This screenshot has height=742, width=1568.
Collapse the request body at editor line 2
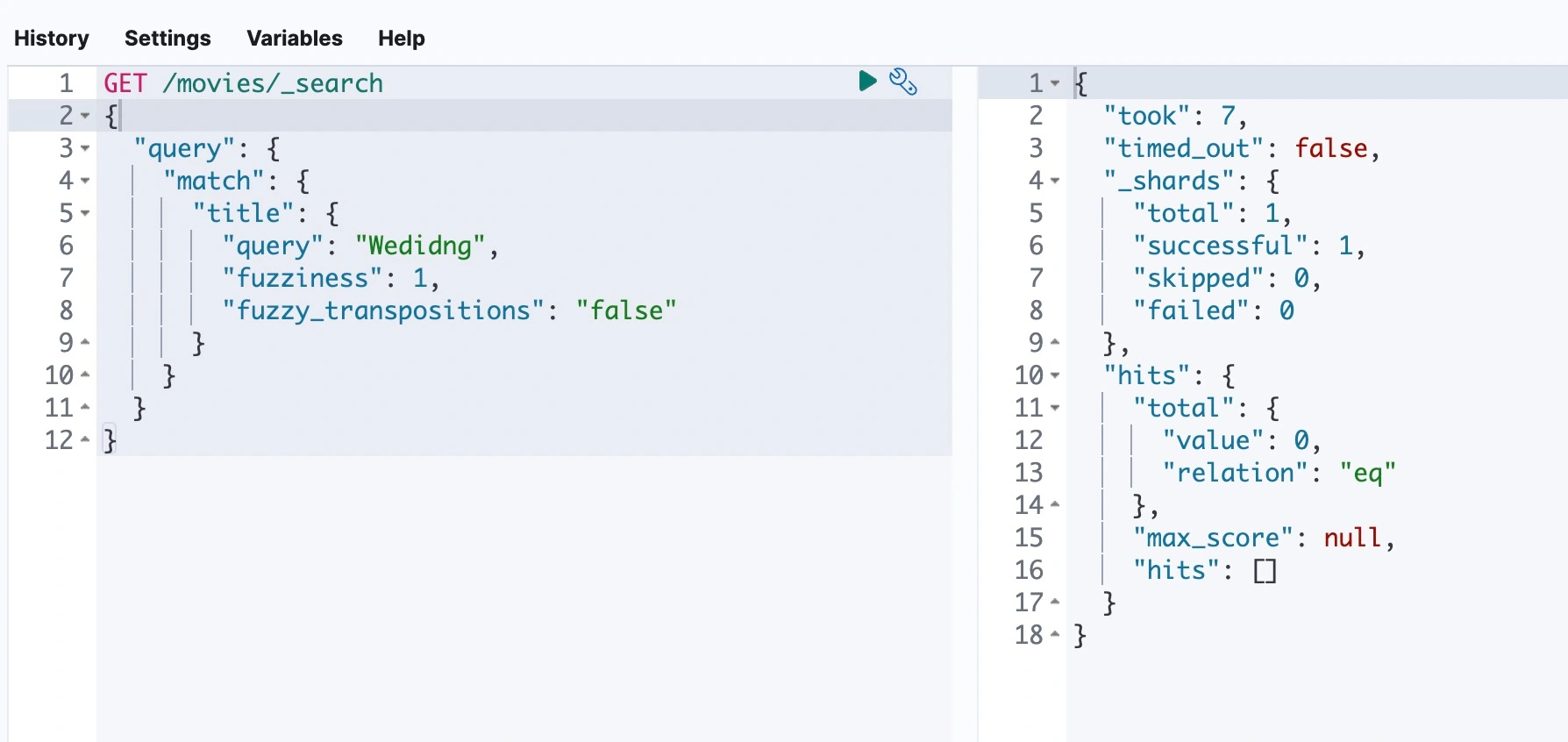85,116
